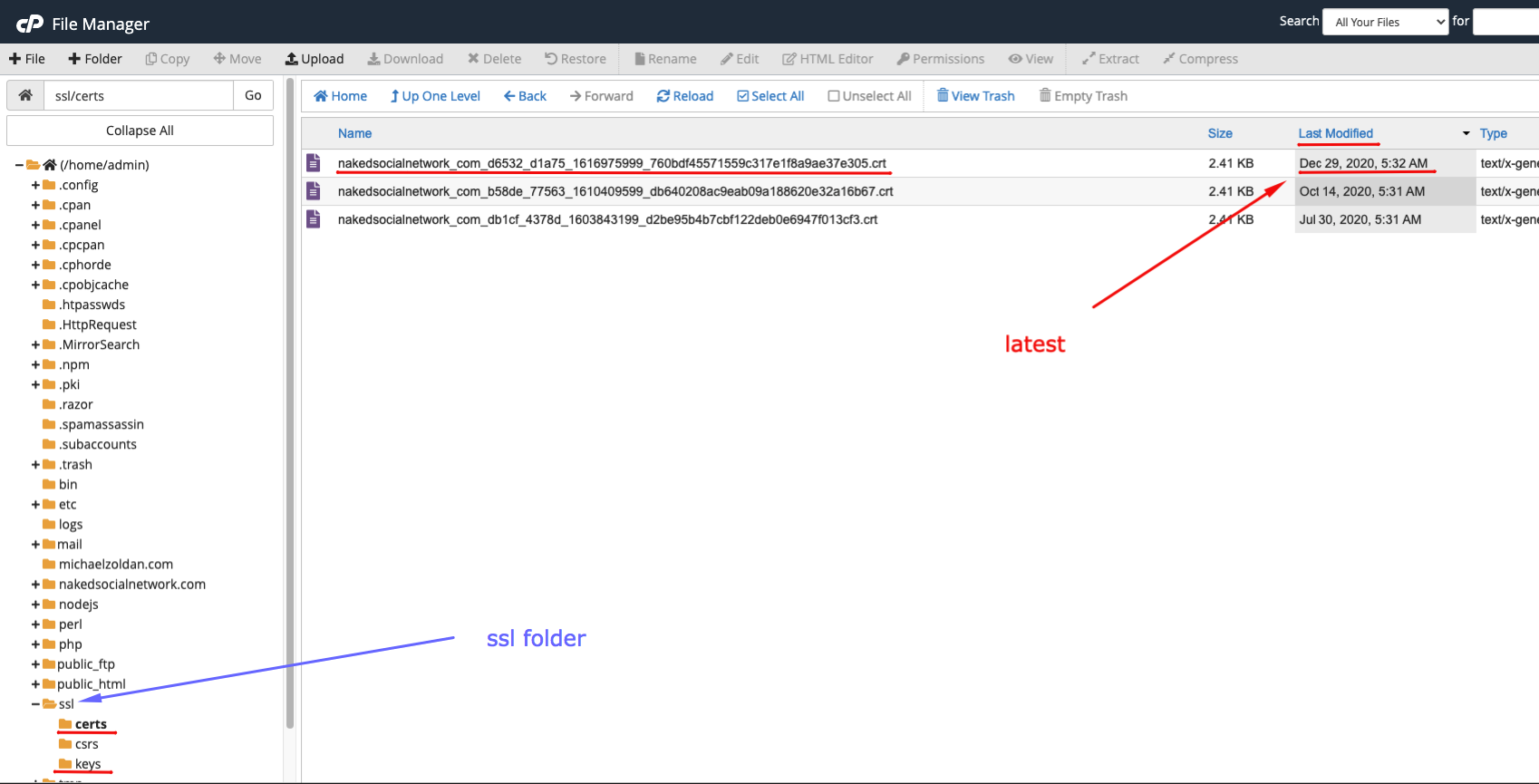Open the Upload dialog

pos(315,59)
